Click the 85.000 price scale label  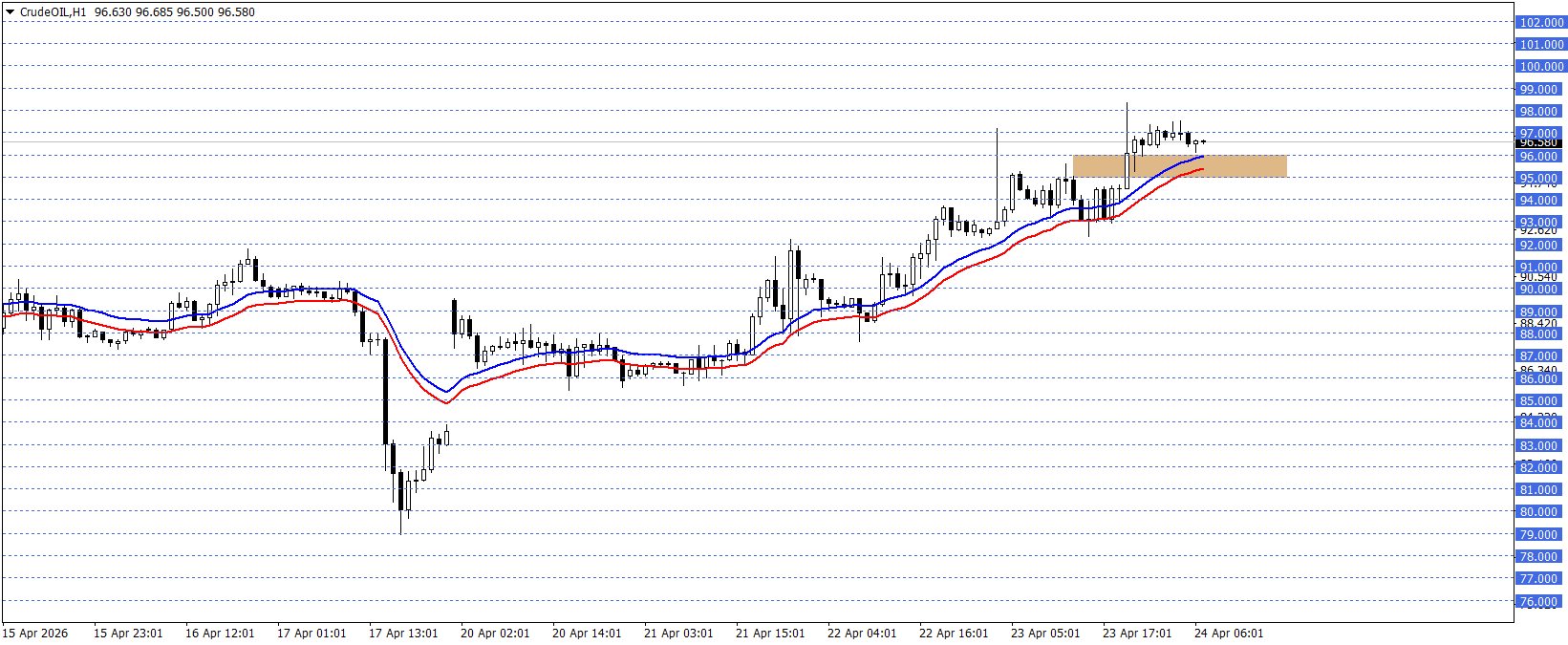pos(1539,401)
